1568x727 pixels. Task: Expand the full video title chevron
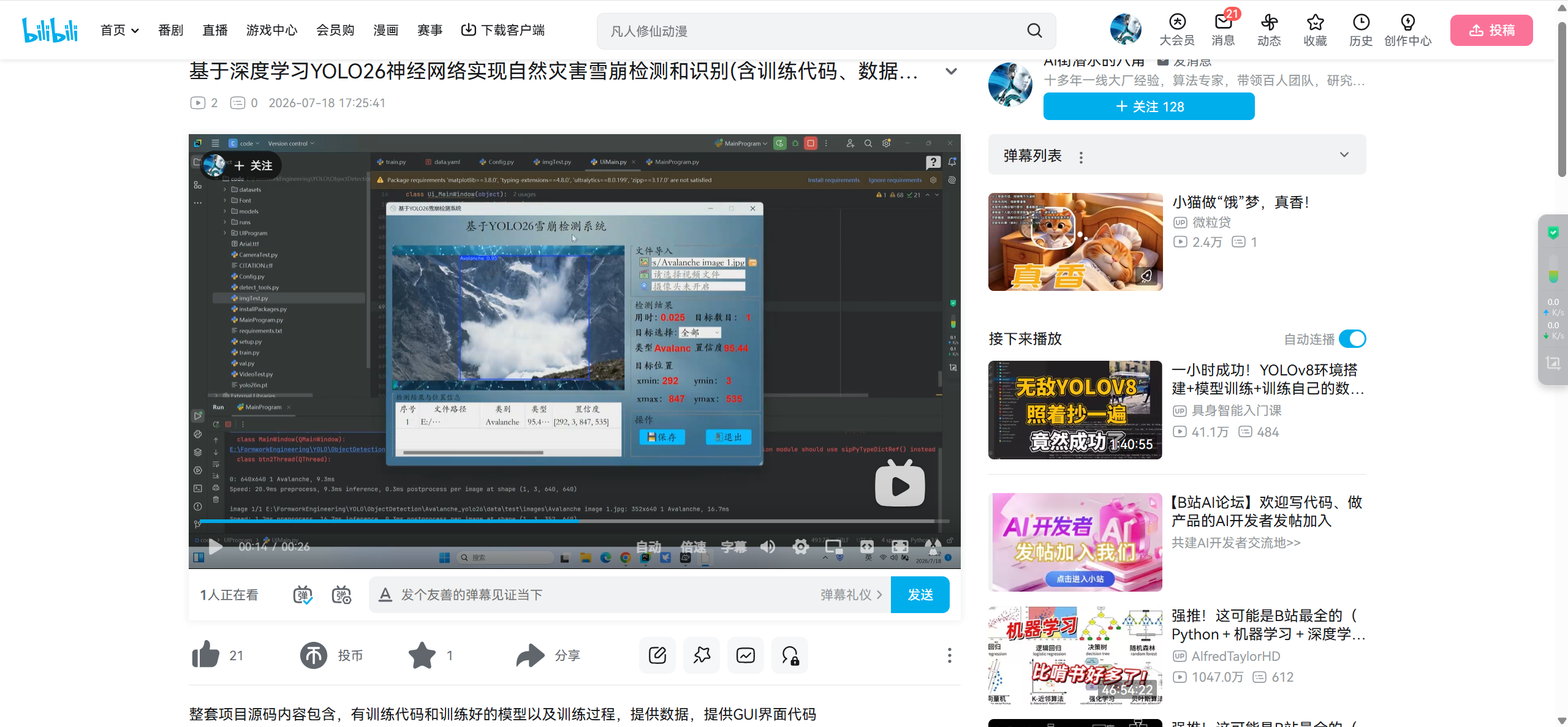click(x=951, y=71)
